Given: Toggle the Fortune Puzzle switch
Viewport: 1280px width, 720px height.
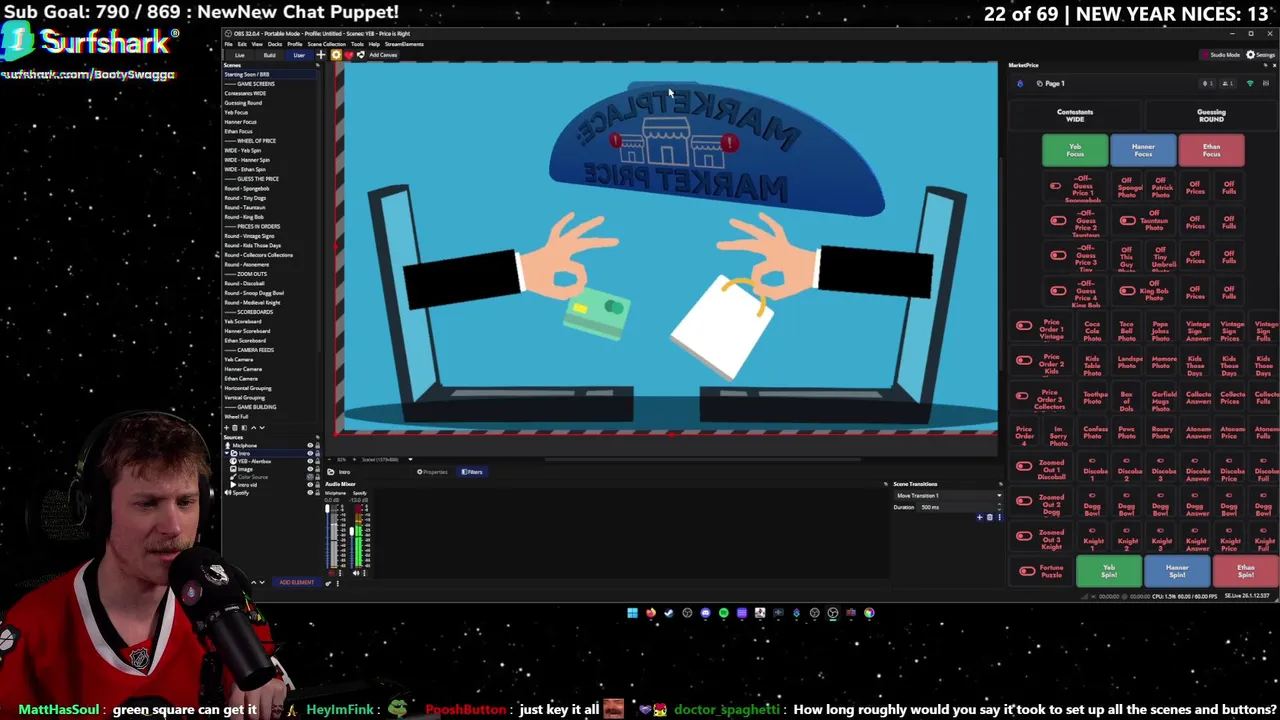Looking at the screenshot, I should [1027, 571].
